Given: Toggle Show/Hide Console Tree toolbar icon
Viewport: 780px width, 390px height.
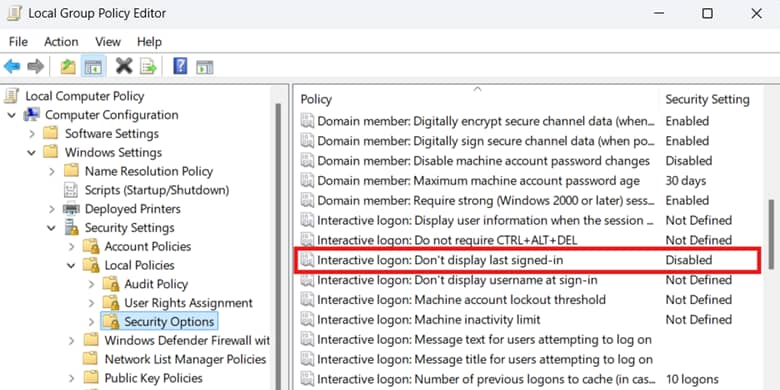Looking at the screenshot, I should click(x=93, y=66).
